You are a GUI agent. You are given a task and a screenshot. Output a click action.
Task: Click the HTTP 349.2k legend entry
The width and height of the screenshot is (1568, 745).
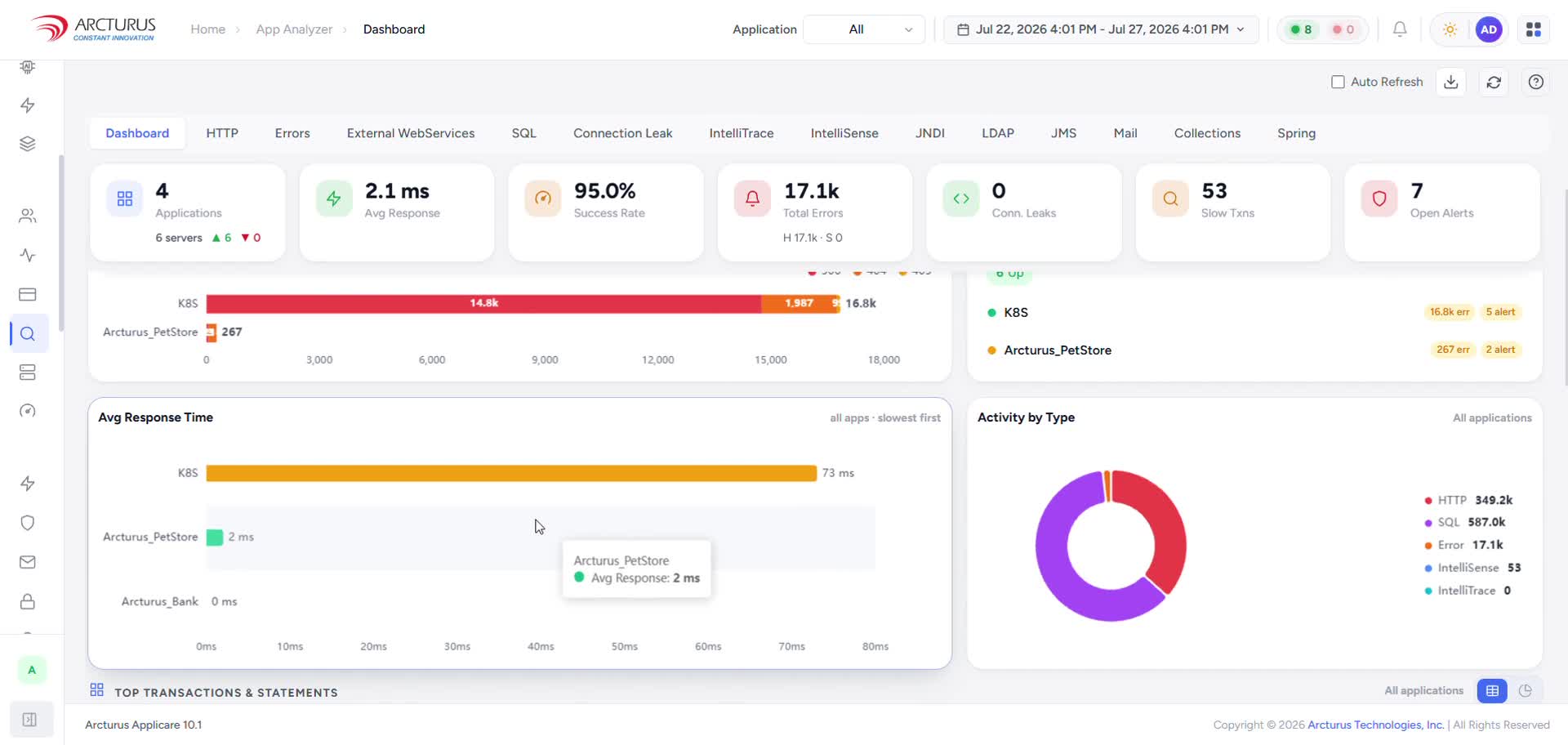click(x=1468, y=500)
